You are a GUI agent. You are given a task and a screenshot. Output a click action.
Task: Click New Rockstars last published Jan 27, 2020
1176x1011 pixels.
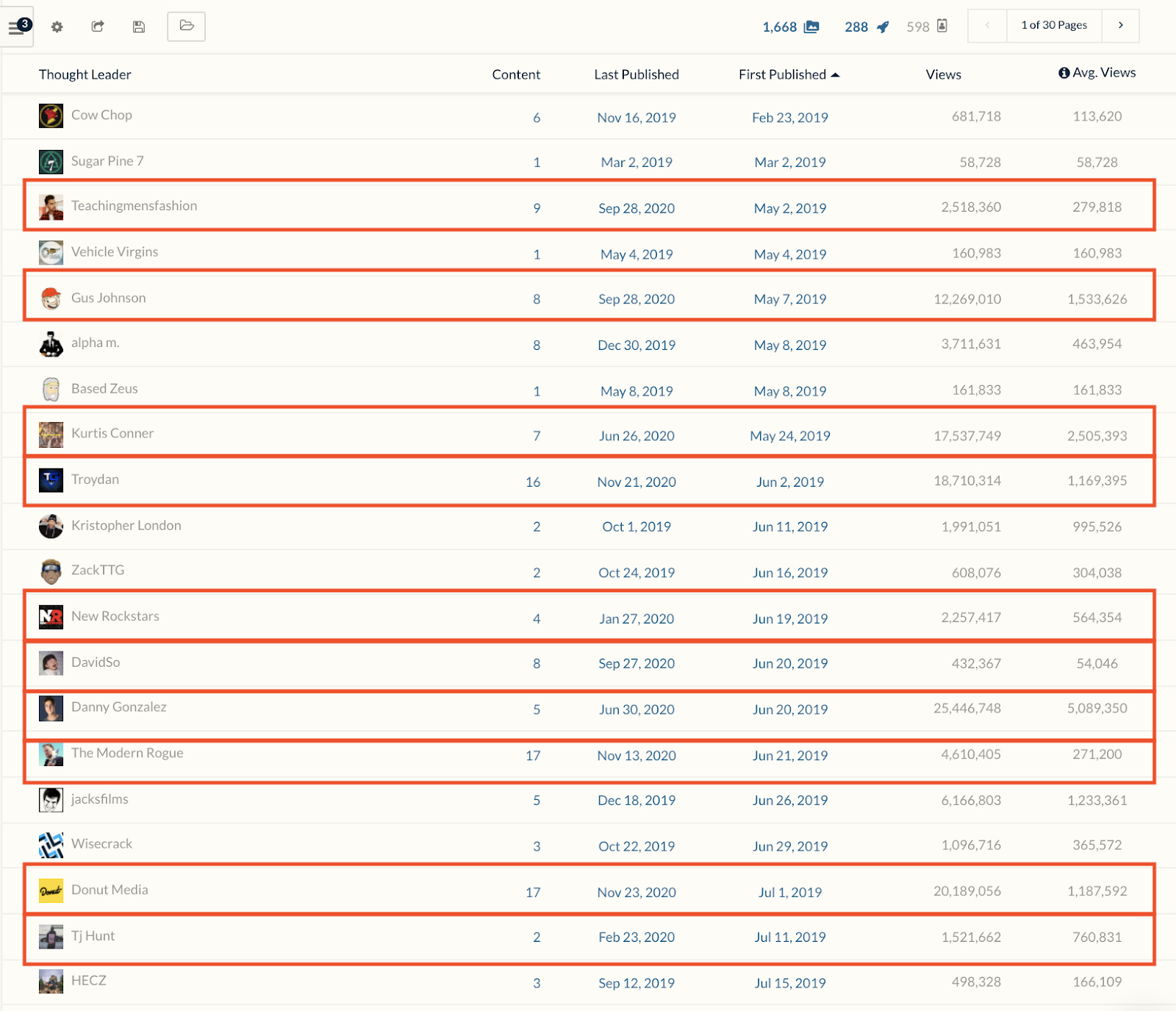tap(637, 618)
